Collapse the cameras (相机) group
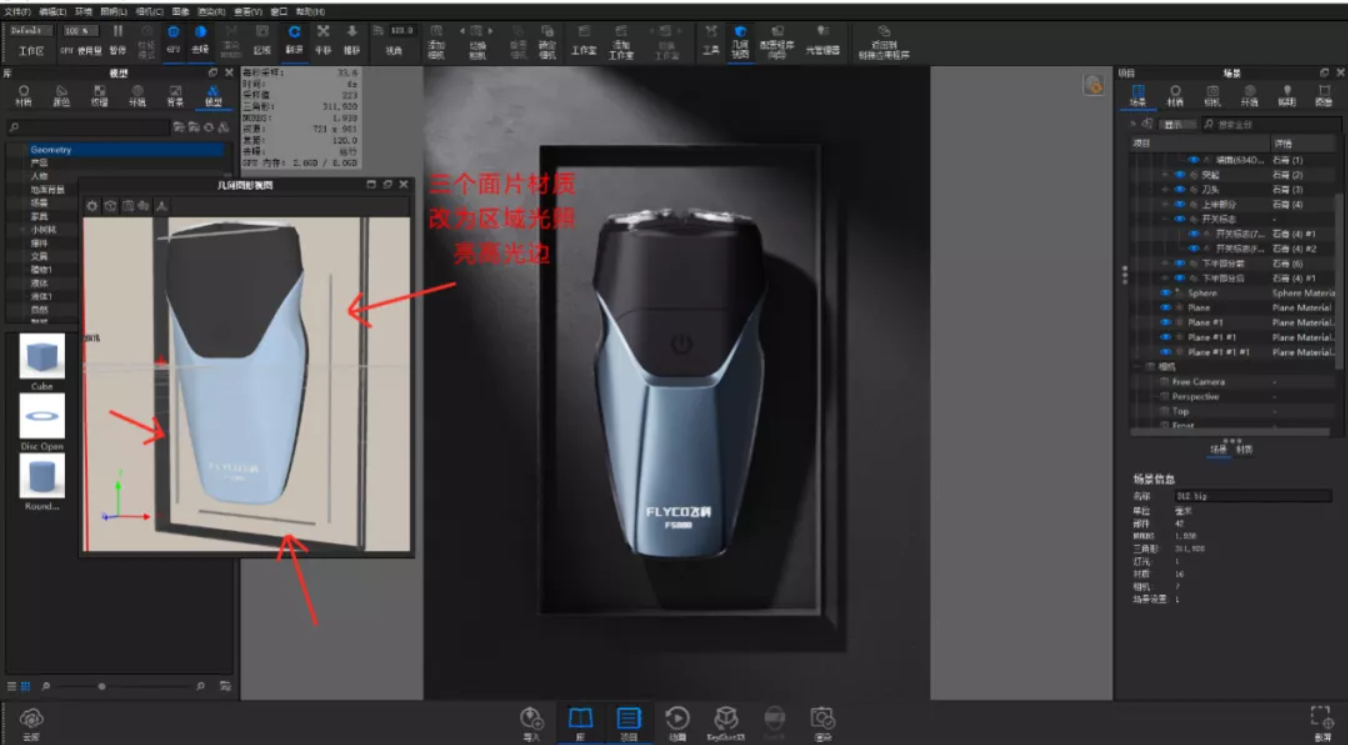The width and height of the screenshot is (1348, 745). 1138,367
